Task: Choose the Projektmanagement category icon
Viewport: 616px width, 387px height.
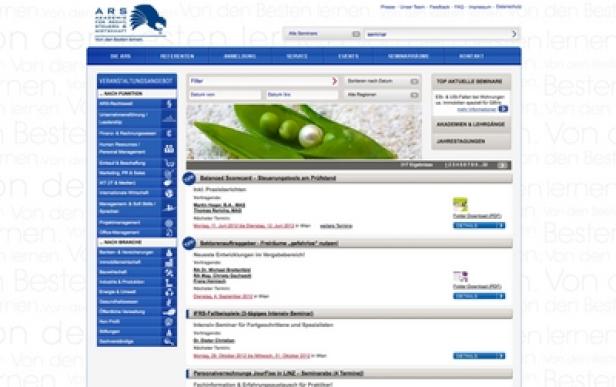Action: tap(169, 223)
